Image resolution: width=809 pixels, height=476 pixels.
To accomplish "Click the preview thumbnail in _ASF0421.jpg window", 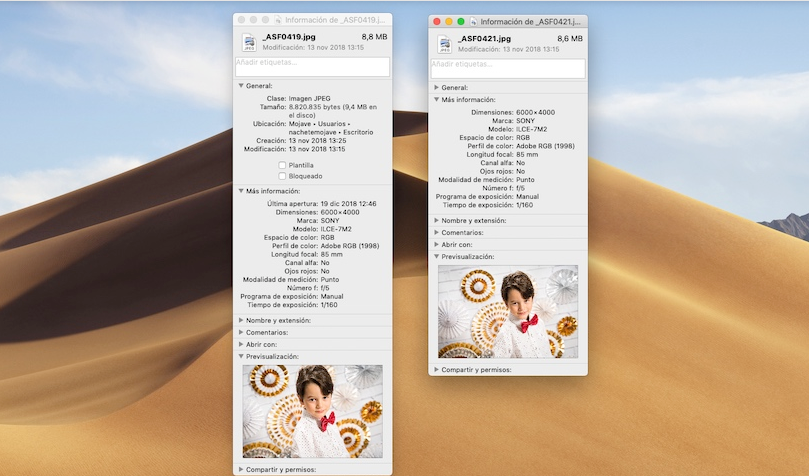I will (508, 311).
